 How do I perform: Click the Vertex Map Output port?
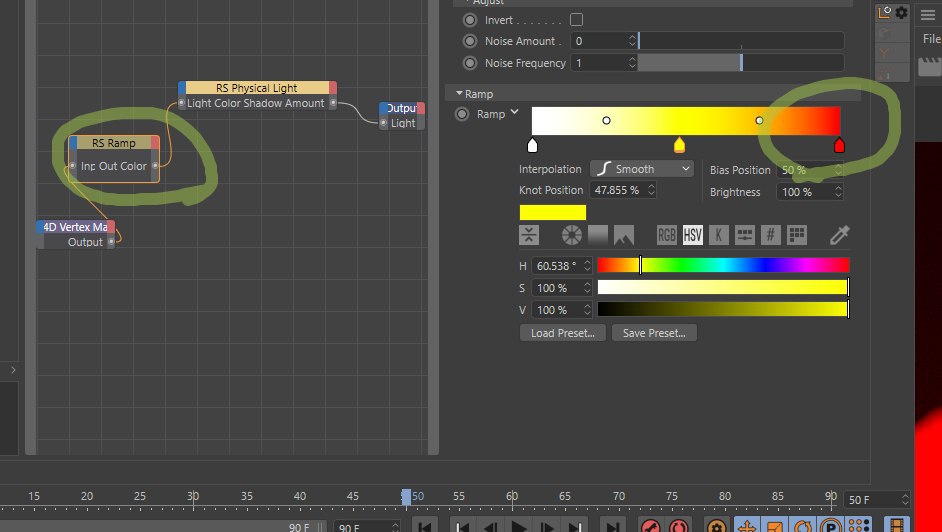[111, 241]
